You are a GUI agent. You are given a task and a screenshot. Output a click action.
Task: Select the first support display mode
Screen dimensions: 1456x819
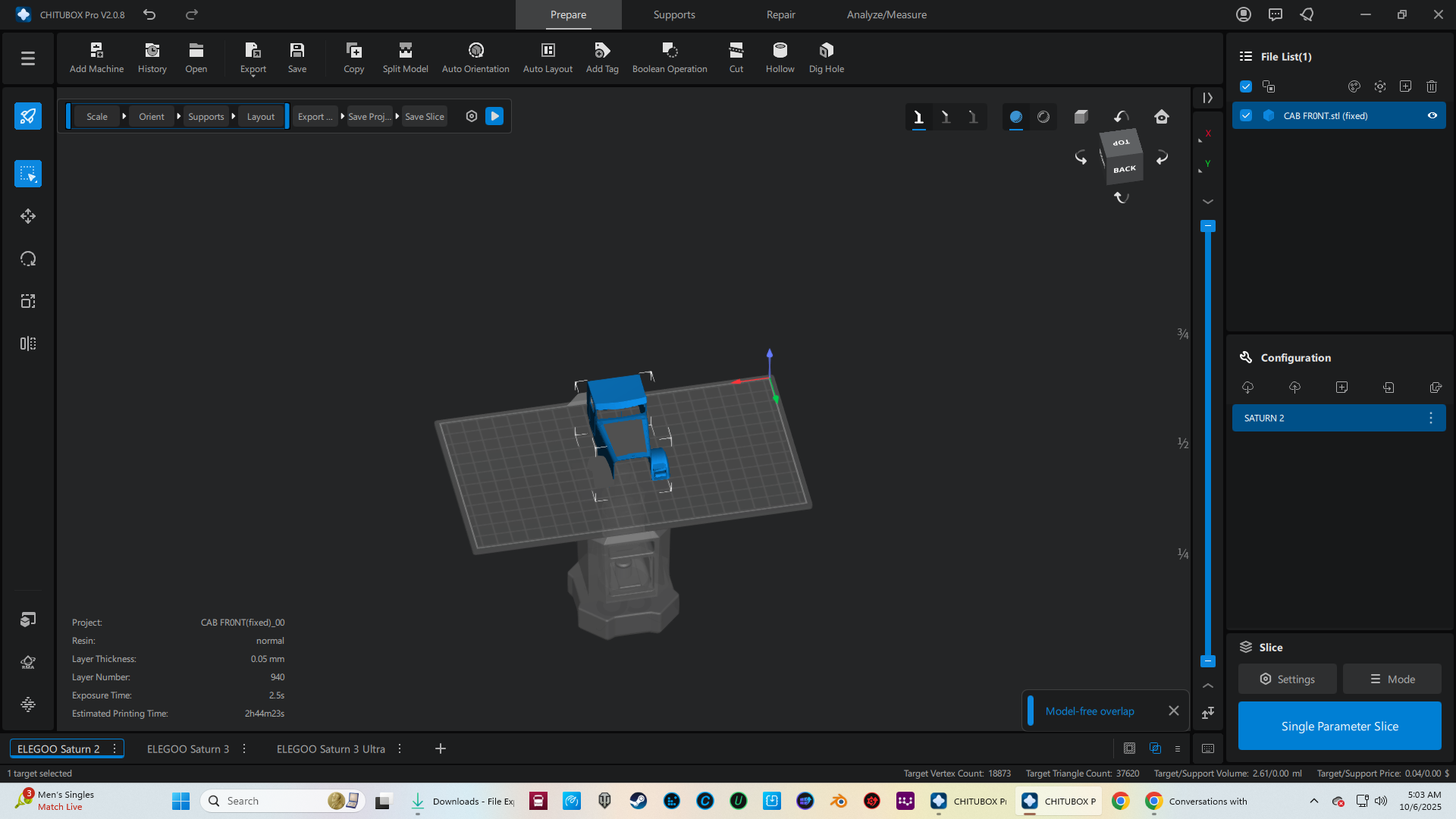pos(918,117)
